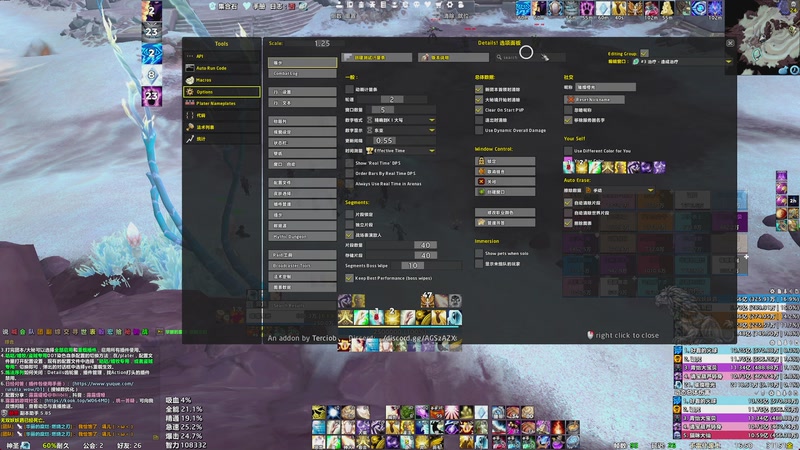Enable Order Bars By Real Time DPS
The image size is (800, 450).
349,173
